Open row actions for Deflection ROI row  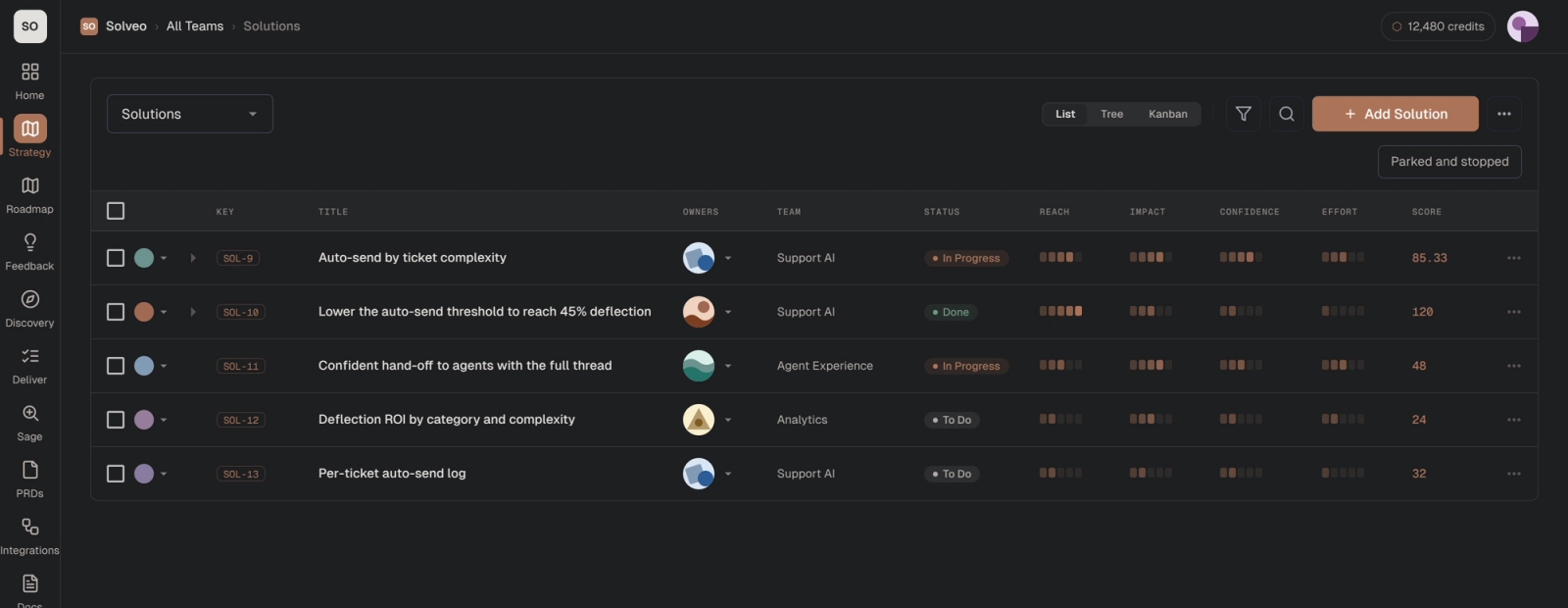pos(1514,420)
